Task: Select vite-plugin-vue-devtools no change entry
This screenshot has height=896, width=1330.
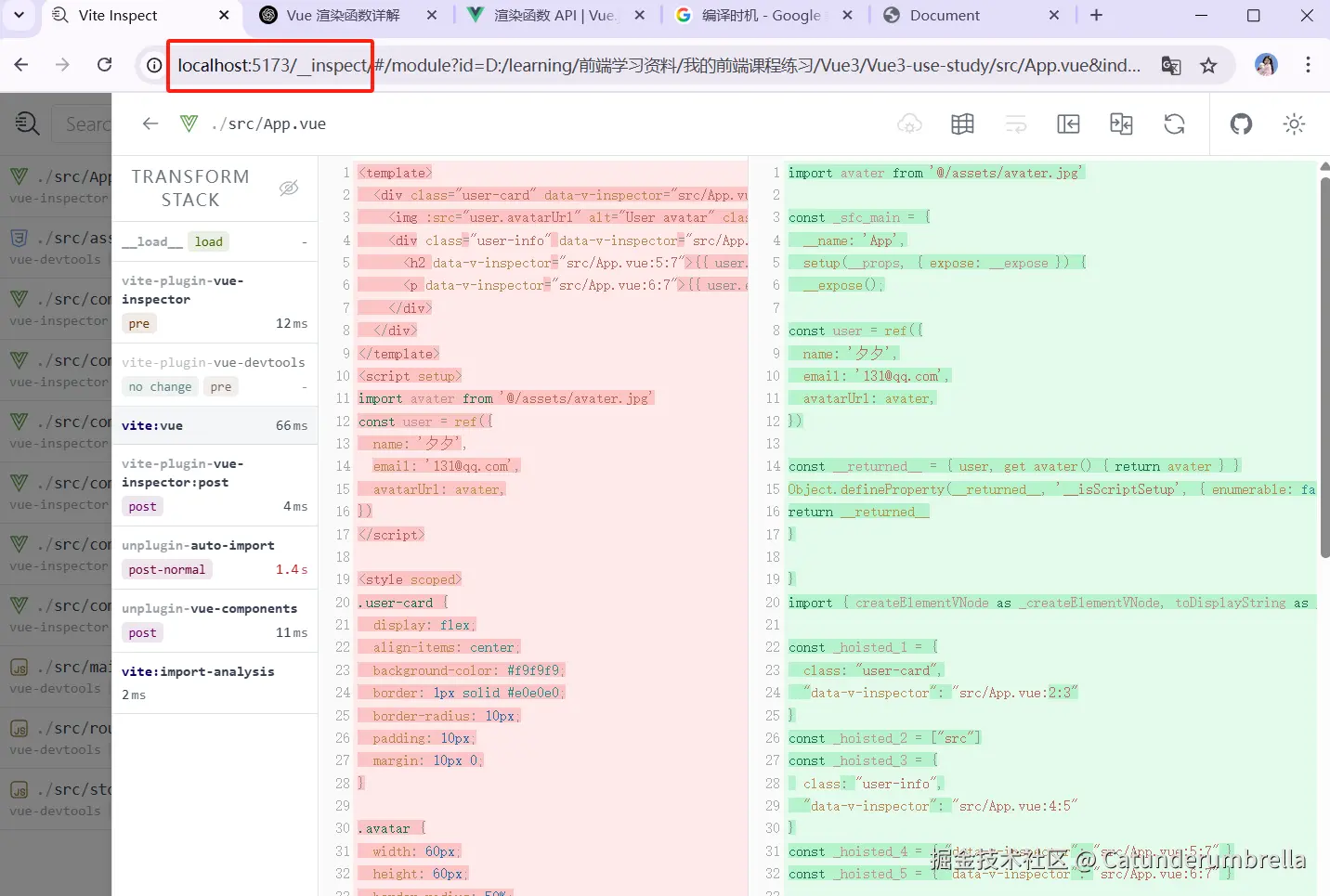Action: [x=215, y=375]
